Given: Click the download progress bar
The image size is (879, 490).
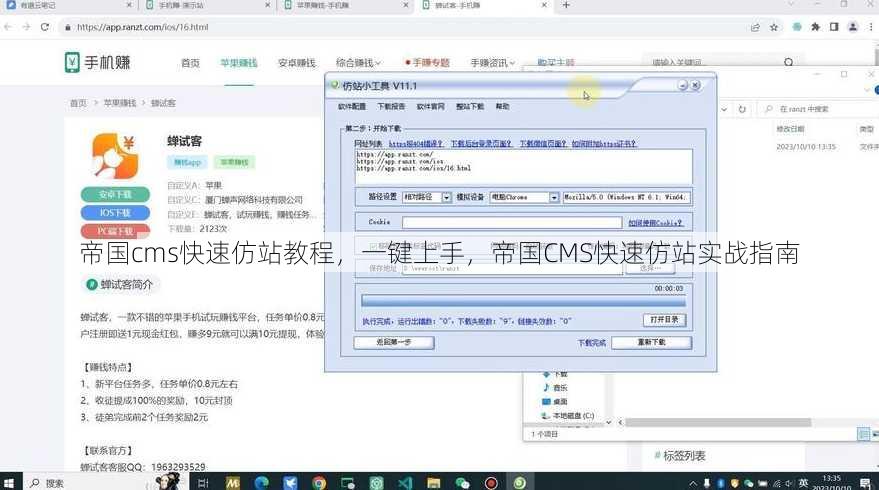Looking at the screenshot, I should point(523,301).
